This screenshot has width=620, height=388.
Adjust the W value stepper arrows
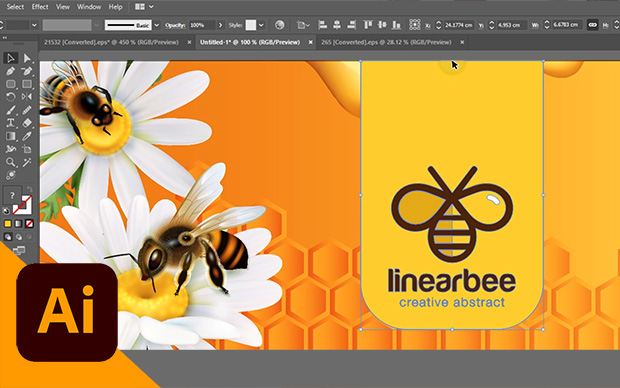pyautogui.click(x=547, y=25)
